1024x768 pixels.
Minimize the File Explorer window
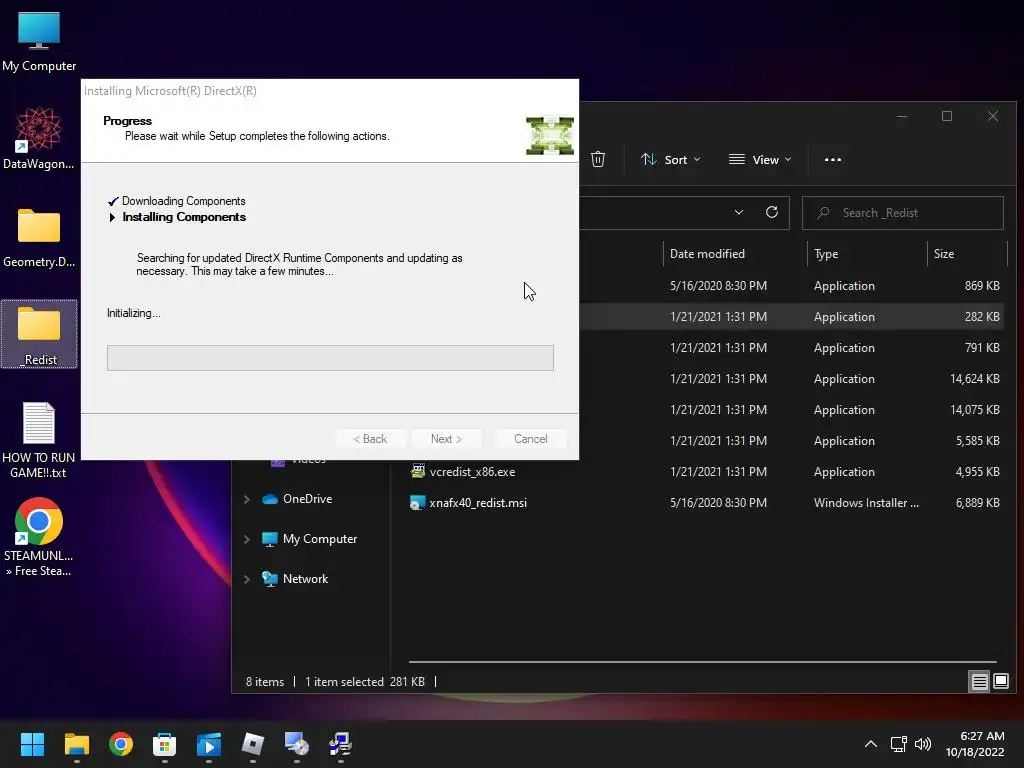[902, 116]
